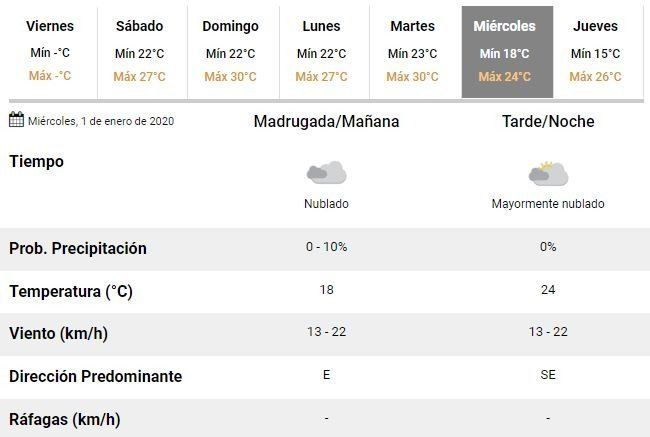Click the Viento (km/h) row label
The width and height of the screenshot is (650, 437).
click(x=59, y=334)
